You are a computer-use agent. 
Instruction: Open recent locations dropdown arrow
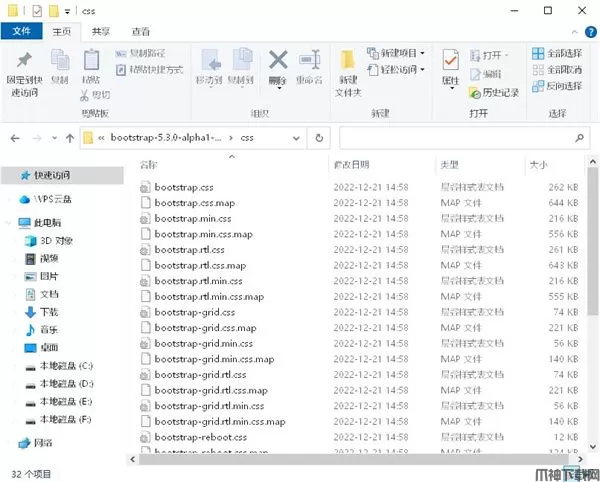coord(54,138)
